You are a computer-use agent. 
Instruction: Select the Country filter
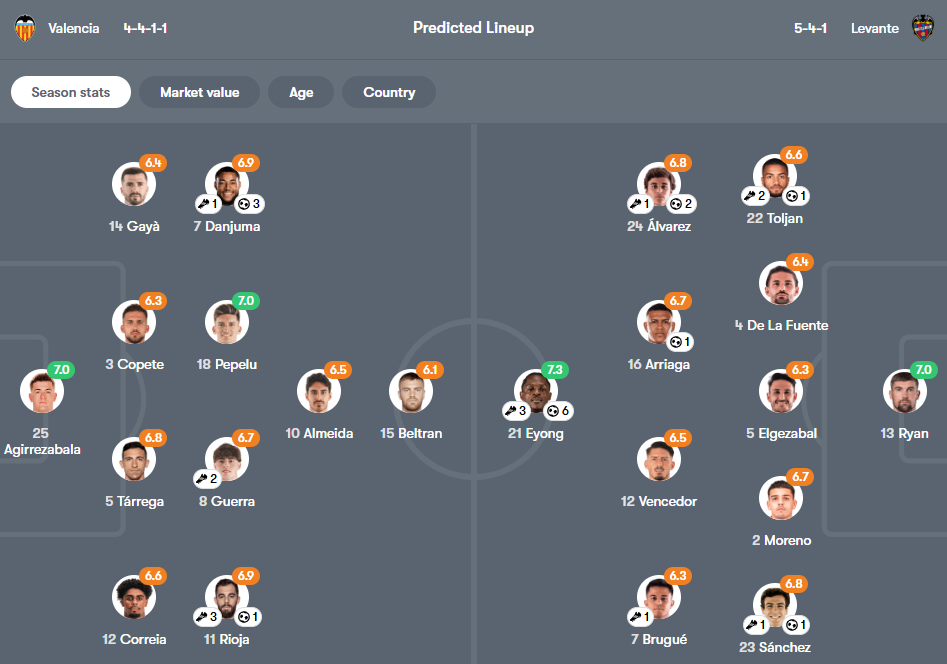click(x=388, y=92)
